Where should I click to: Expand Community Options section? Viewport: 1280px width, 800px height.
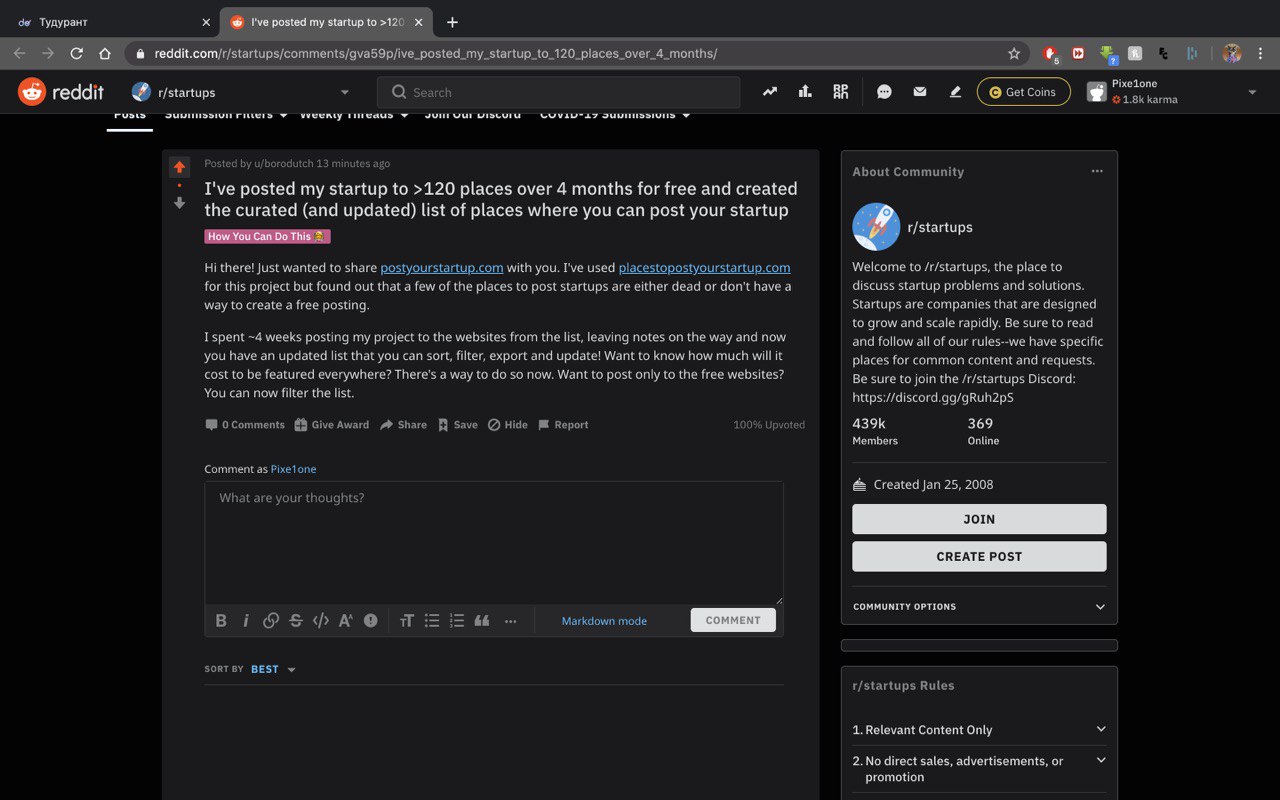tap(979, 606)
